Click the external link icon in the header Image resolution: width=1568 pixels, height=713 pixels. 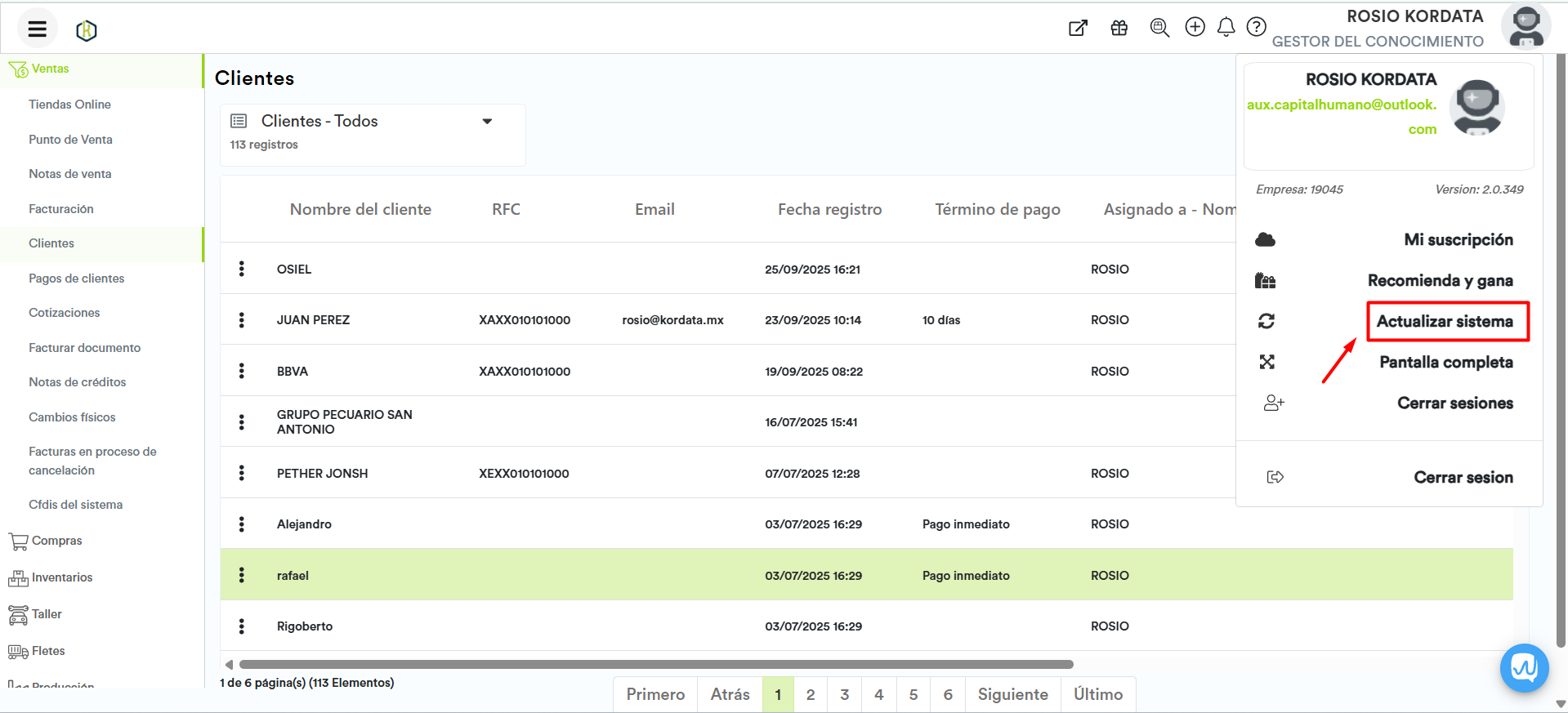coord(1078,29)
